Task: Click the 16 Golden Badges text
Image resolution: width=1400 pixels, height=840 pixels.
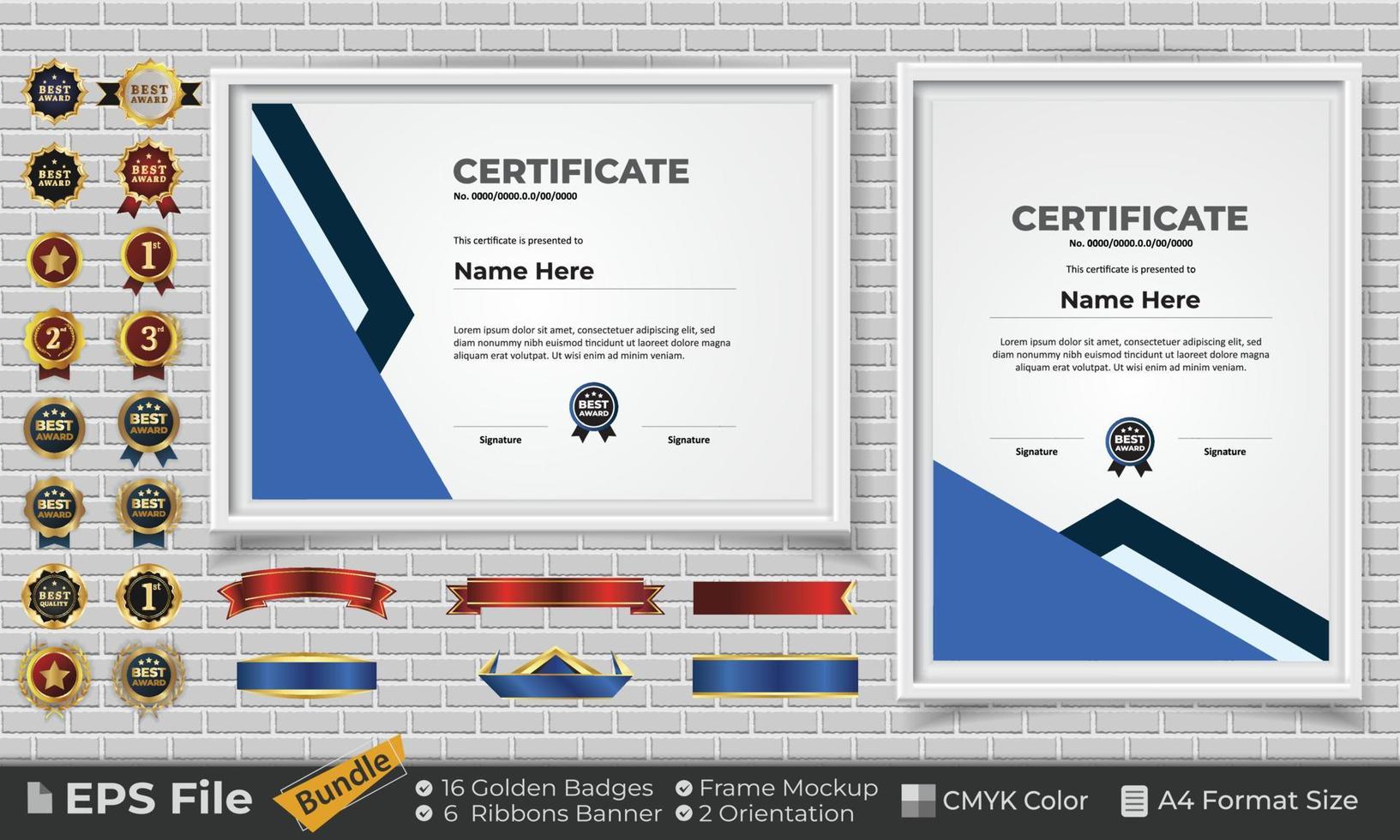Action: pyautogui.click(x=547, y=788)
